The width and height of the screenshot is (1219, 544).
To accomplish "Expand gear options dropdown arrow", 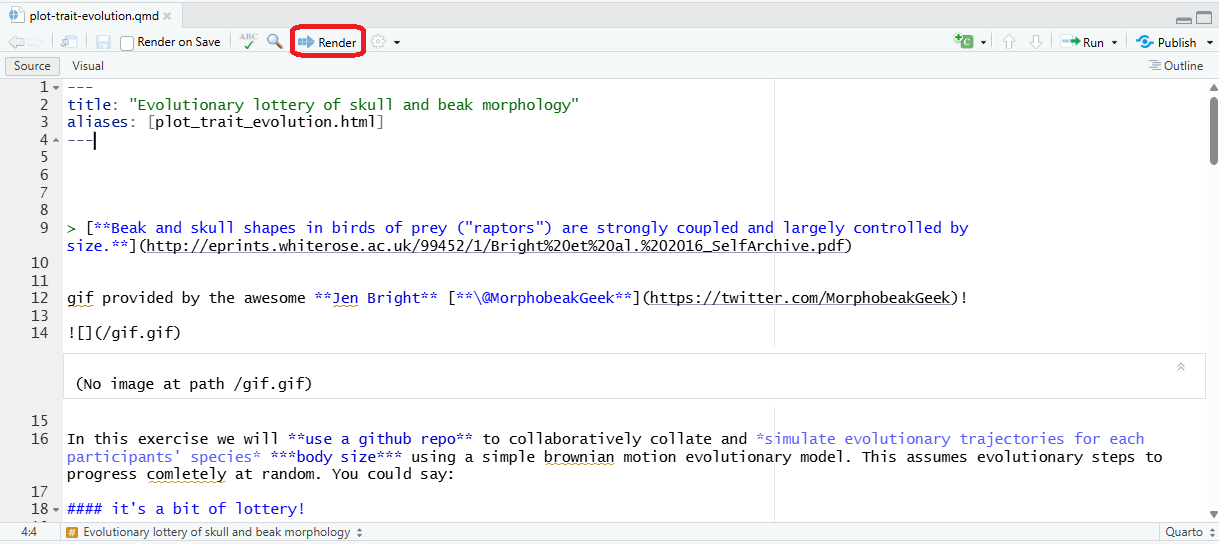I will [397, 43].
